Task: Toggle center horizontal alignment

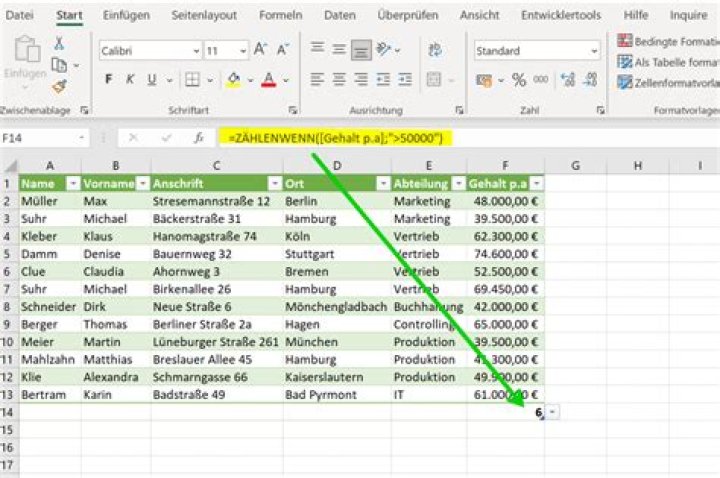Action: pos(339,80)
